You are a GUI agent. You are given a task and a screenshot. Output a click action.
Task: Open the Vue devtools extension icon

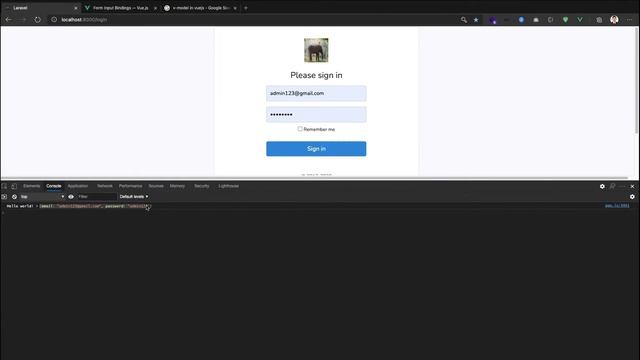[x=580, y=20]
